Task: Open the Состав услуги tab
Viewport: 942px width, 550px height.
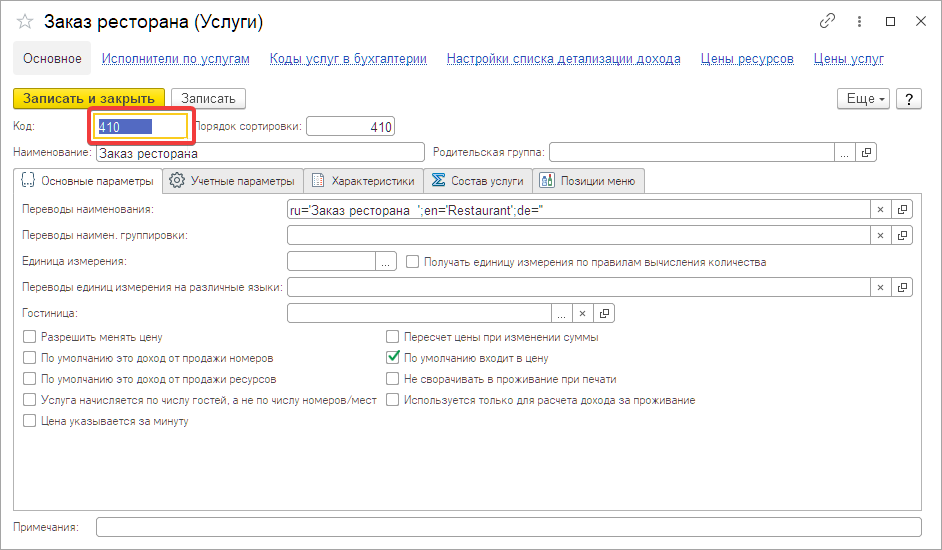Action: 478,181
